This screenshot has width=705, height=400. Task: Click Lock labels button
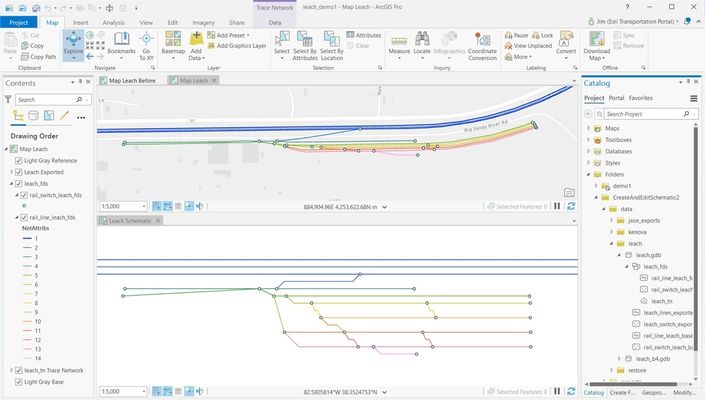click(x=543, y=35)
